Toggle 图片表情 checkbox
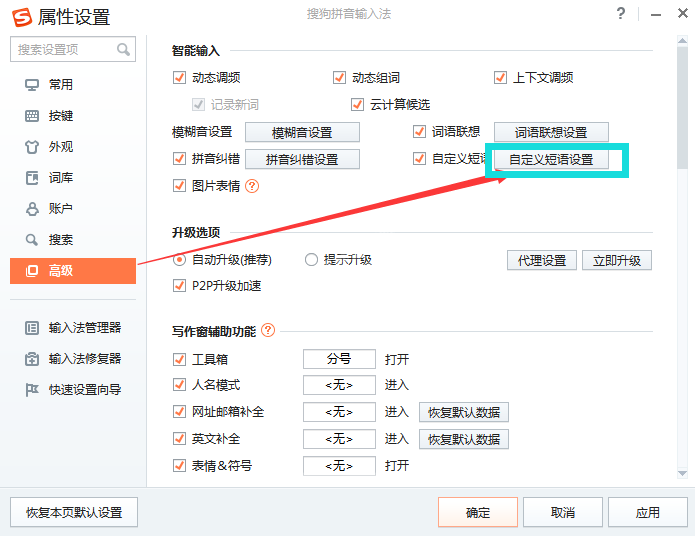The height and width of the screenshot is (536, 695). click(179, 186)
